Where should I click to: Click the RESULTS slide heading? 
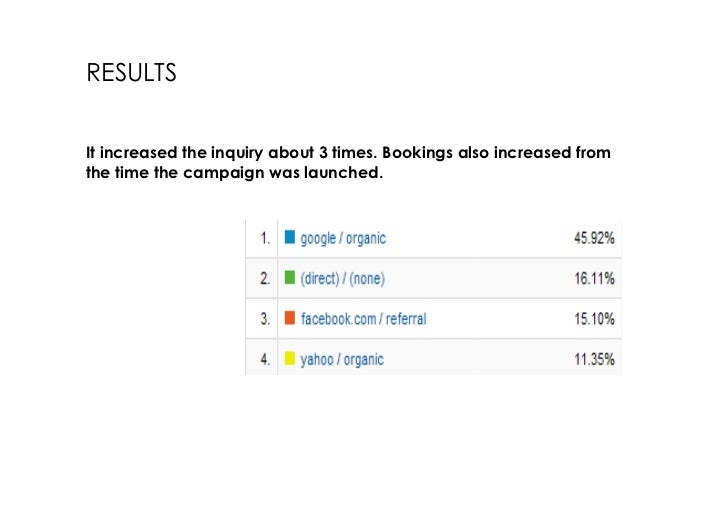point(131,74)
